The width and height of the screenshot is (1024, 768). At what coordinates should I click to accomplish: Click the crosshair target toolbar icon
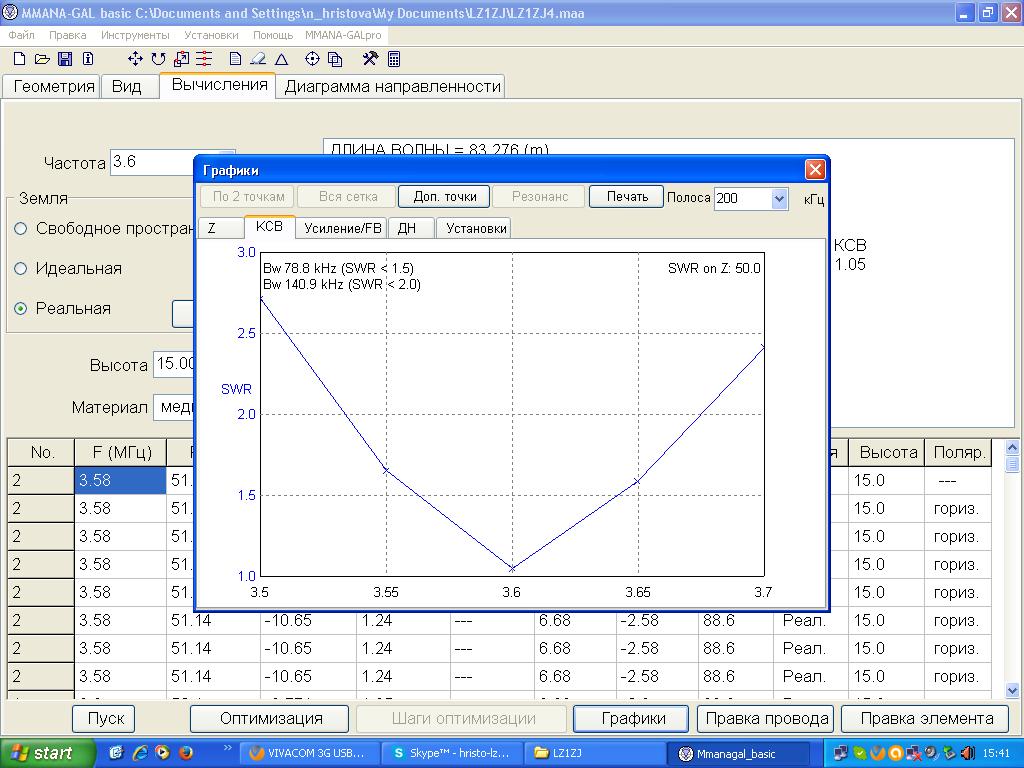pyautogui.click(x=312, y=59)
